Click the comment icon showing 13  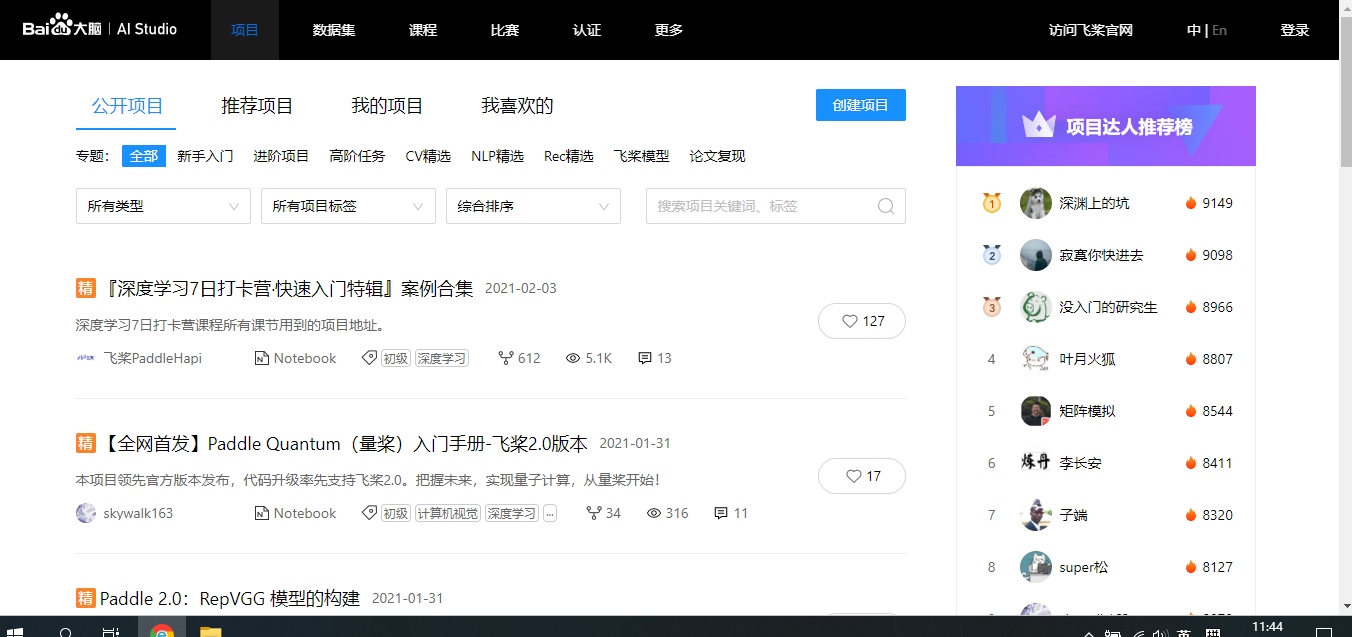click(x=644, y=358)
